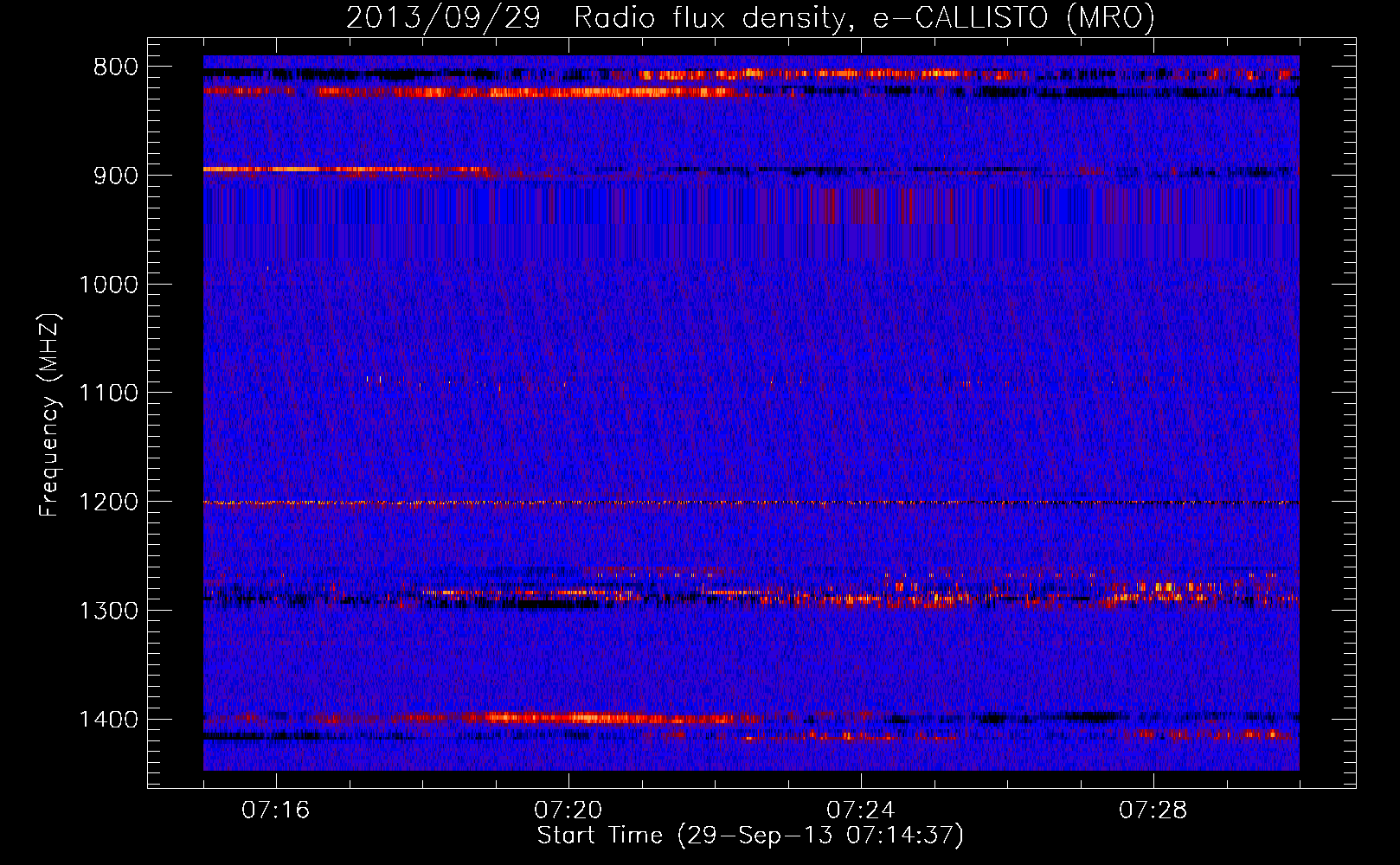Click the bursty emission band near 1300 MHz
The image size is (1400, 865).
751,593
